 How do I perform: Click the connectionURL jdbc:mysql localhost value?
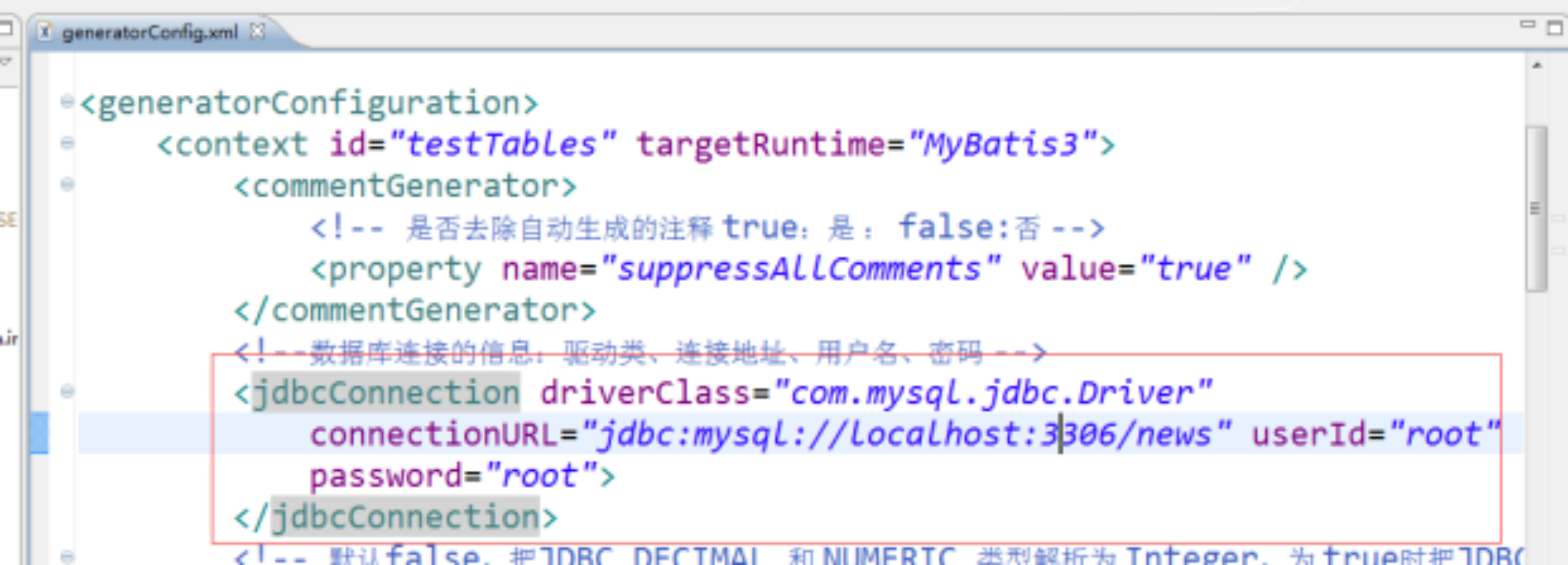[907, 435]
